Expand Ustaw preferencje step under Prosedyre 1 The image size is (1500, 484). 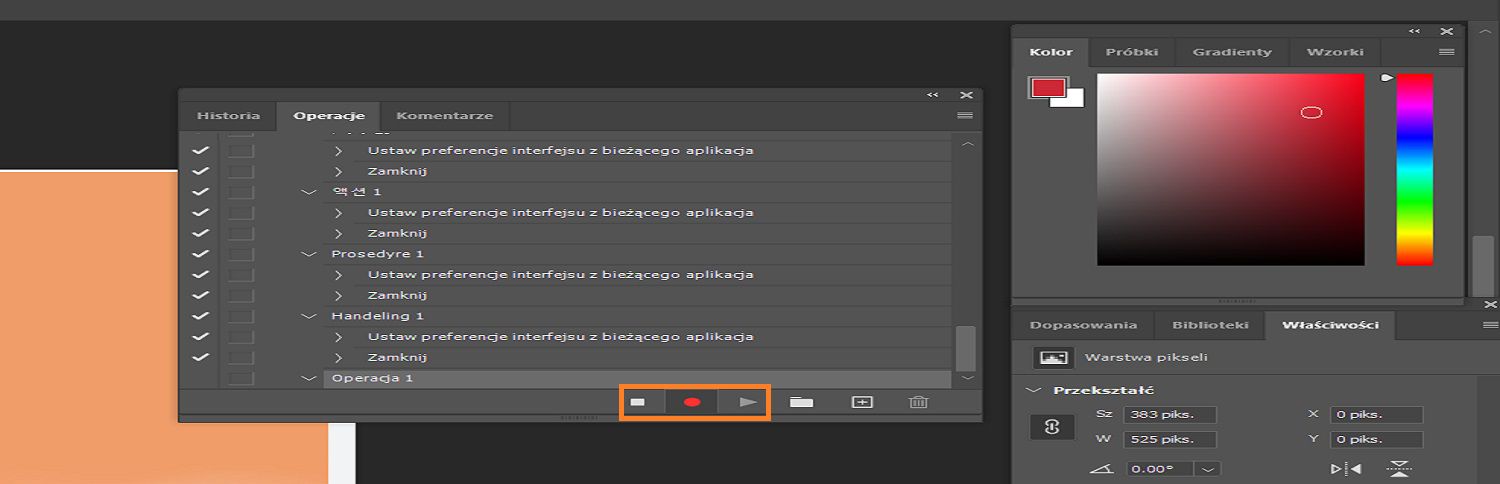(338, 275)
